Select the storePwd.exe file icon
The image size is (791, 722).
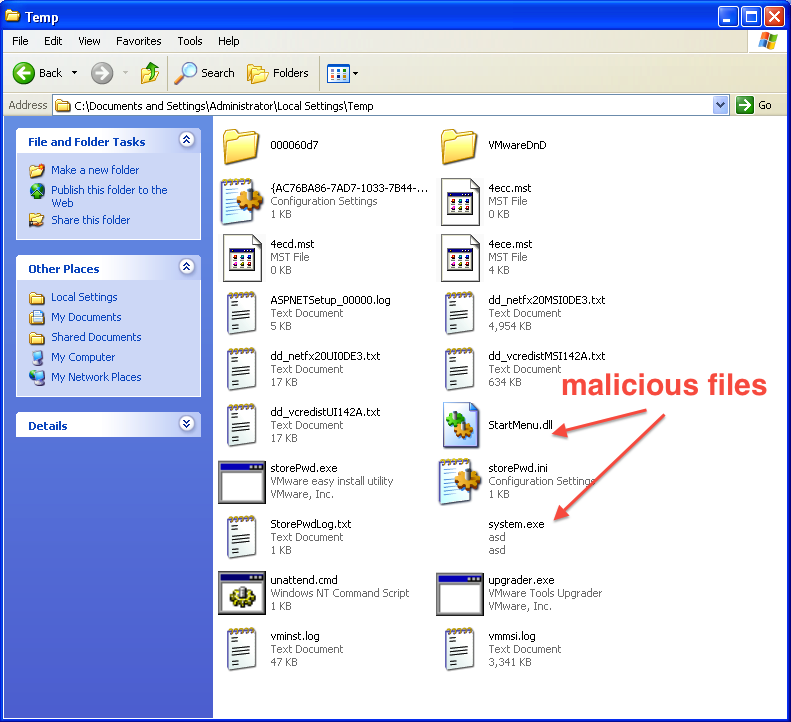pos(242,481)
